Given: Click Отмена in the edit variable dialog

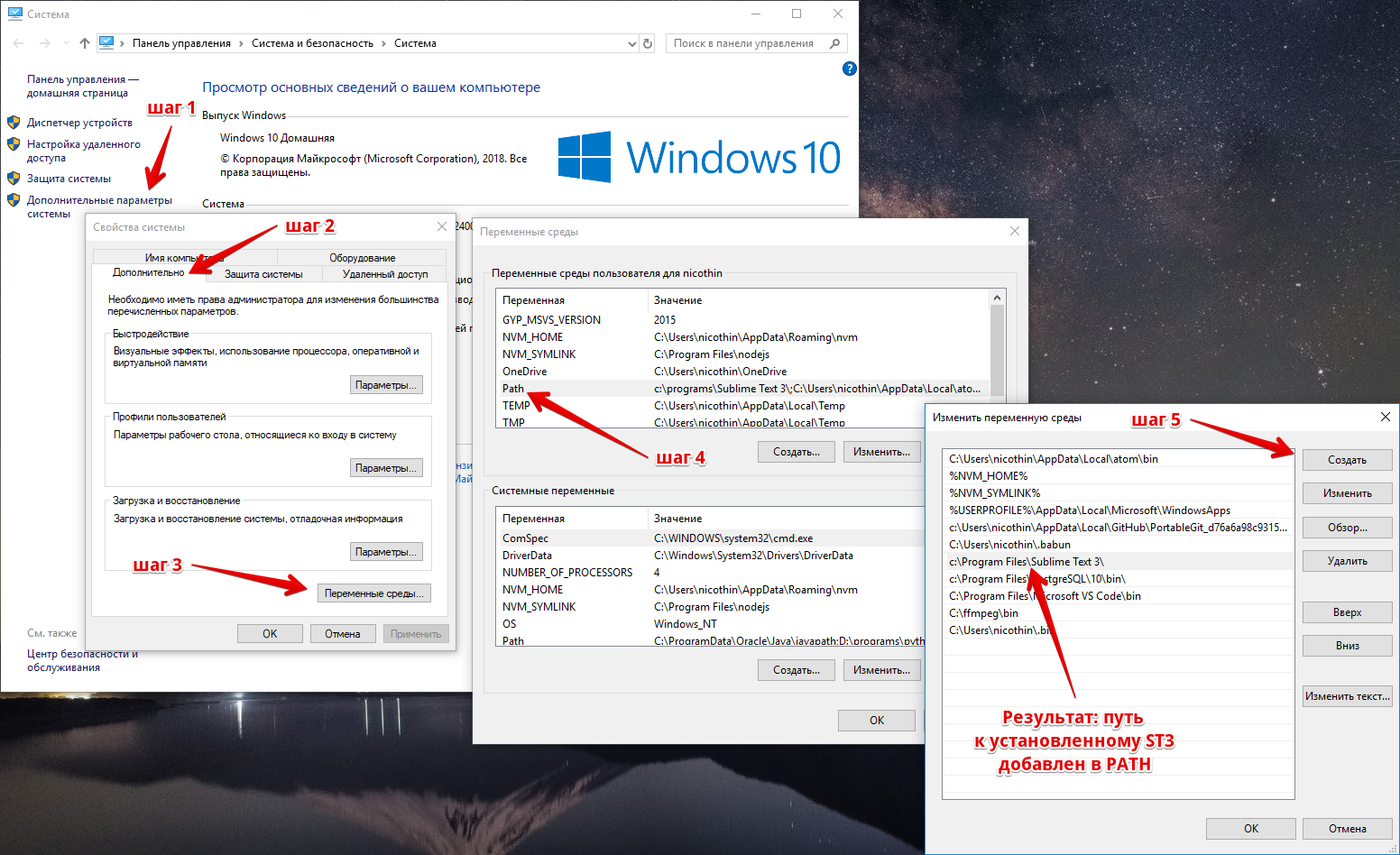Looking at the screenshot, I should pos(1347,829).
